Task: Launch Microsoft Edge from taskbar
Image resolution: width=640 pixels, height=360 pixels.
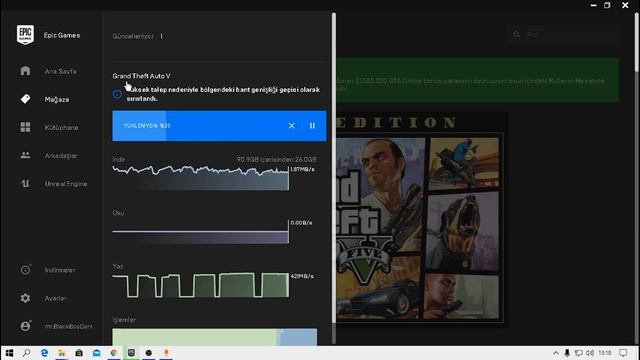Action: [x=44, y=353]
